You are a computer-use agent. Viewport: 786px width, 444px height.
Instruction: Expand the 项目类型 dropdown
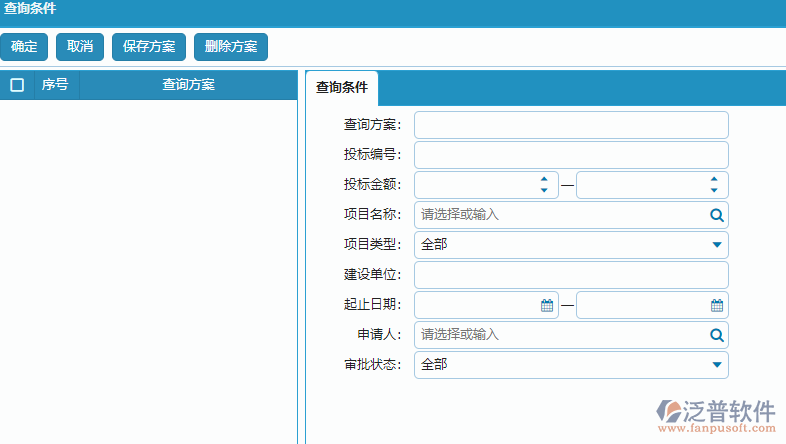(716, 245)
